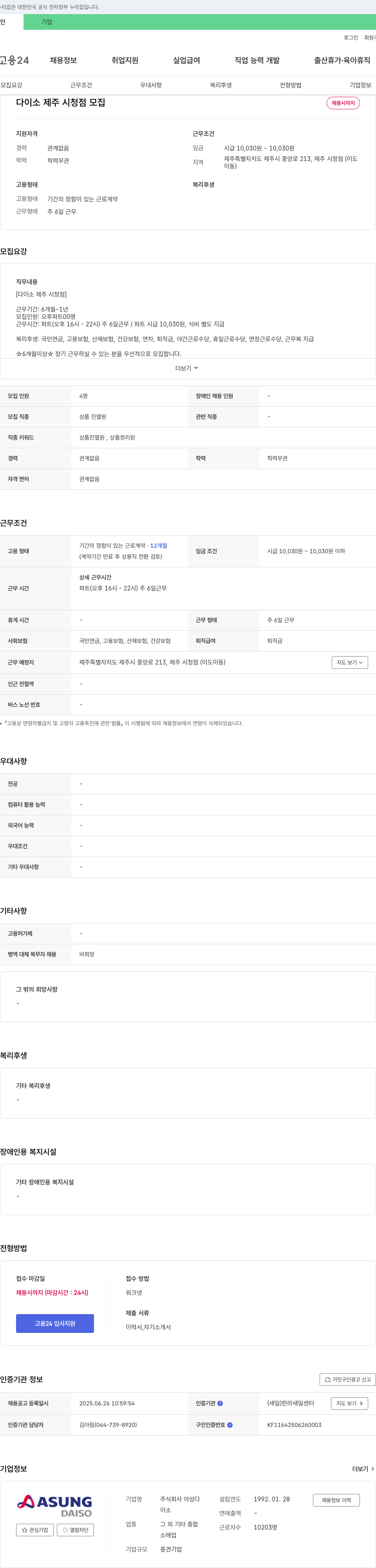
Task: Click wage value 시급 10,030원 ~ 10,030원 이하
Action: tap(306, 552)
